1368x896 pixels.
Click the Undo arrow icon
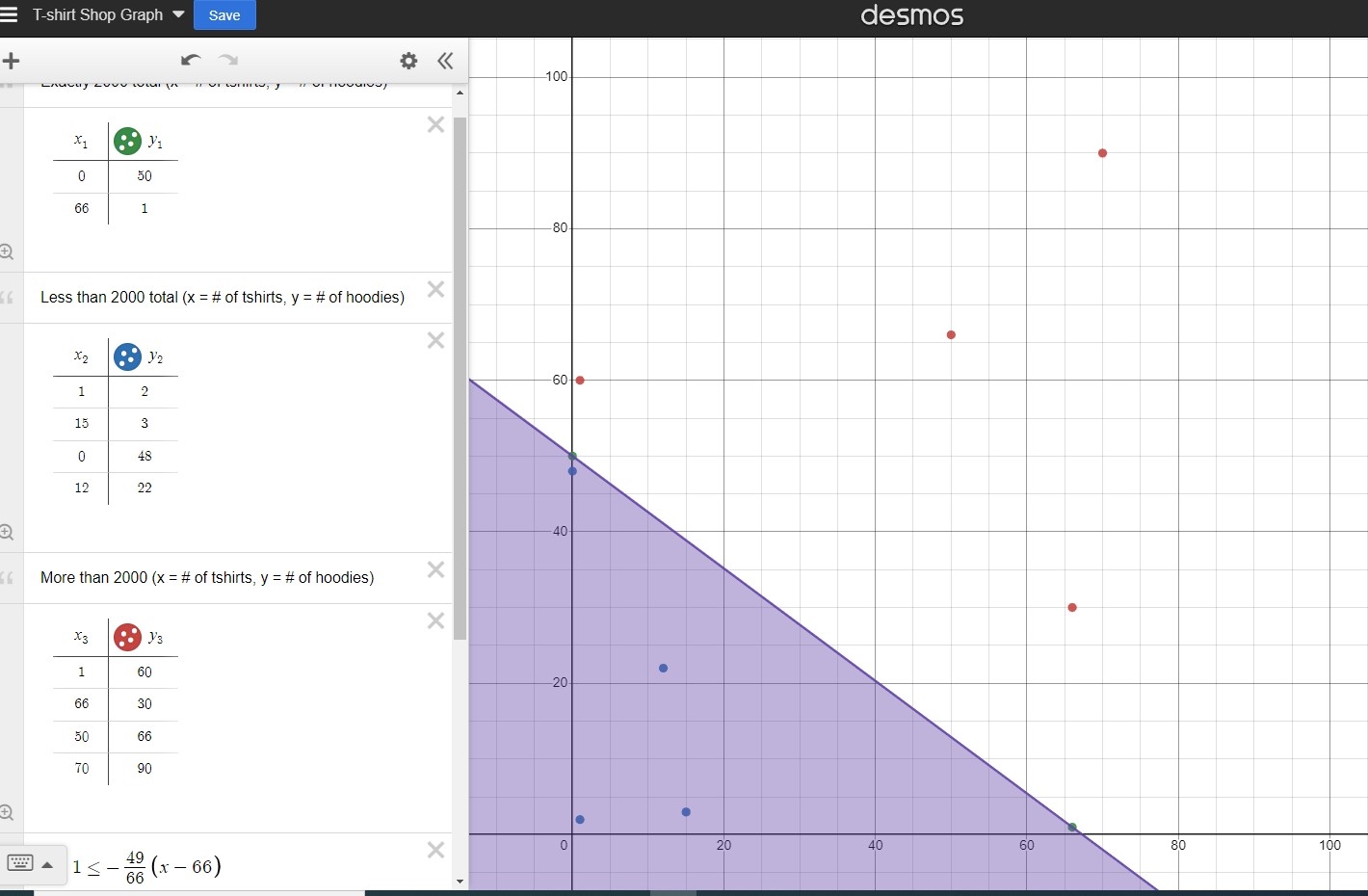[190, 61]
